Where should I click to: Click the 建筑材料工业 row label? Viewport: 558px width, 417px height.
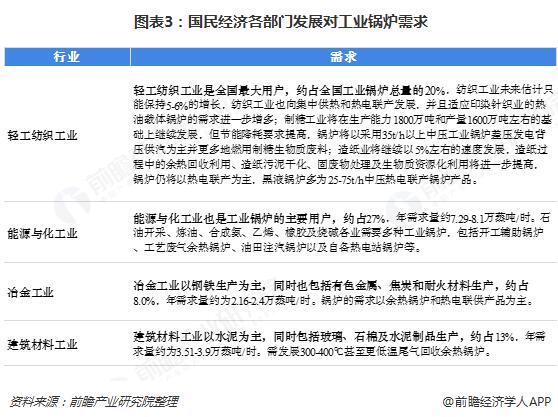(42, 344)
